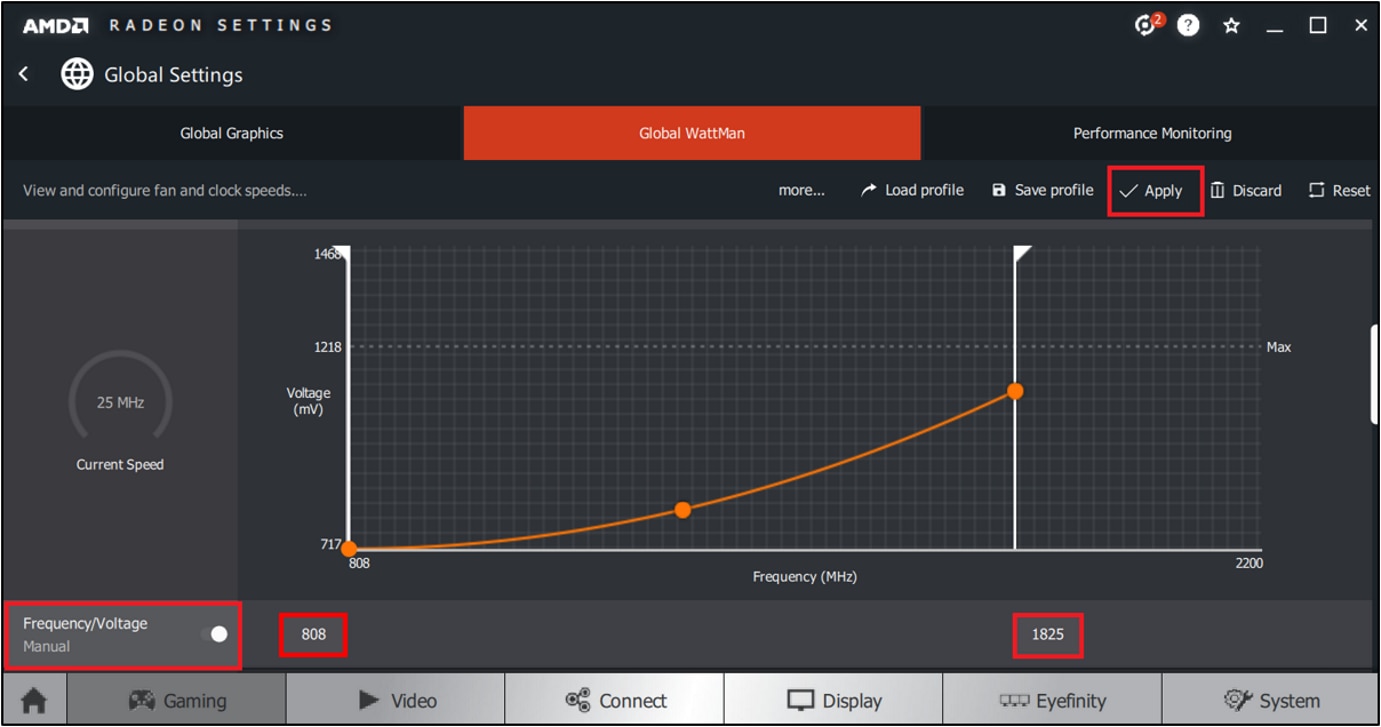Click the 717 voltage axis label
The image size is (1381, 727).
(x=329, y=545)
